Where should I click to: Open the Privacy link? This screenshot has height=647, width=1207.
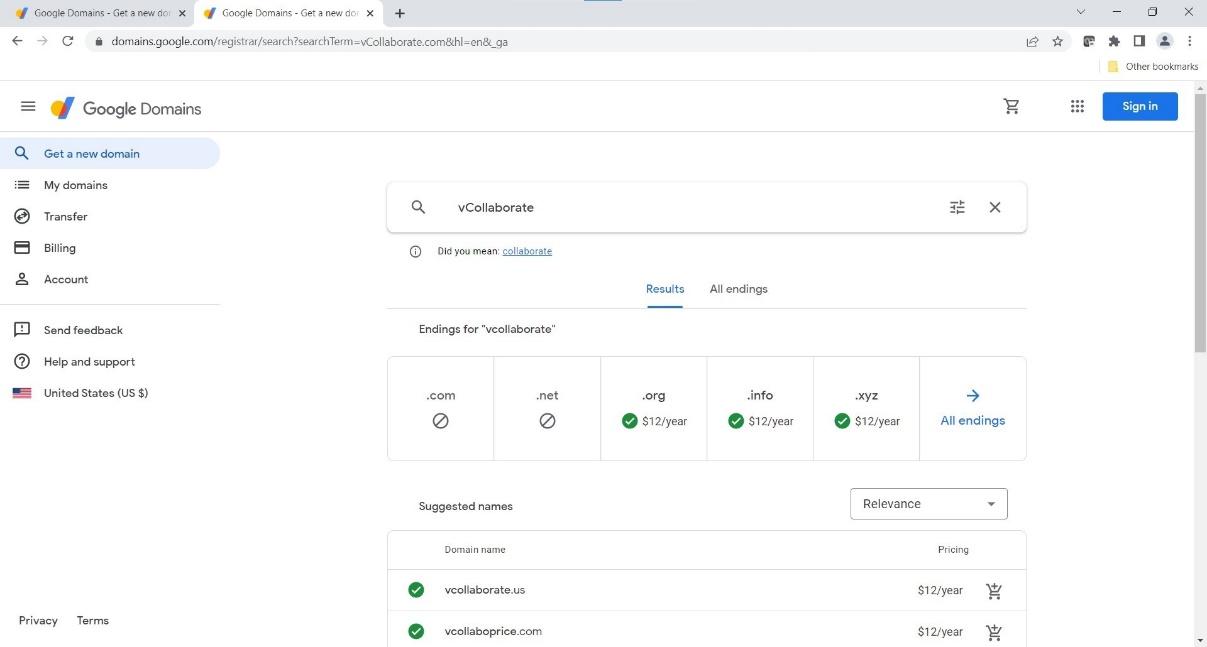[x=38, y=621]
